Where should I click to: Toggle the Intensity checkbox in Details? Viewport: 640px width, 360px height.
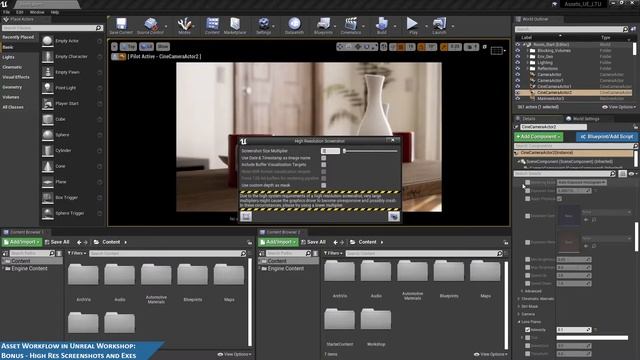(528, 329)
